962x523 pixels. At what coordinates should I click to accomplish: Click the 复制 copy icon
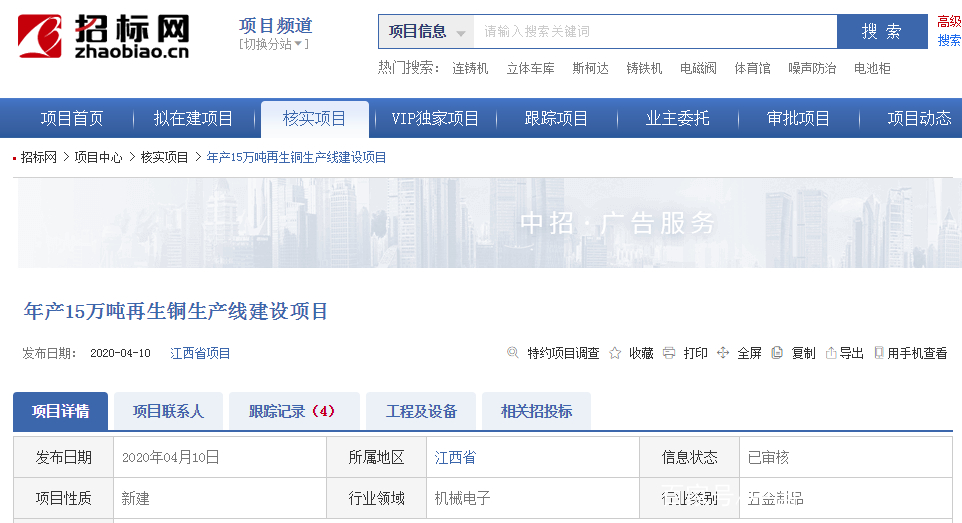(x=777, y=353)
